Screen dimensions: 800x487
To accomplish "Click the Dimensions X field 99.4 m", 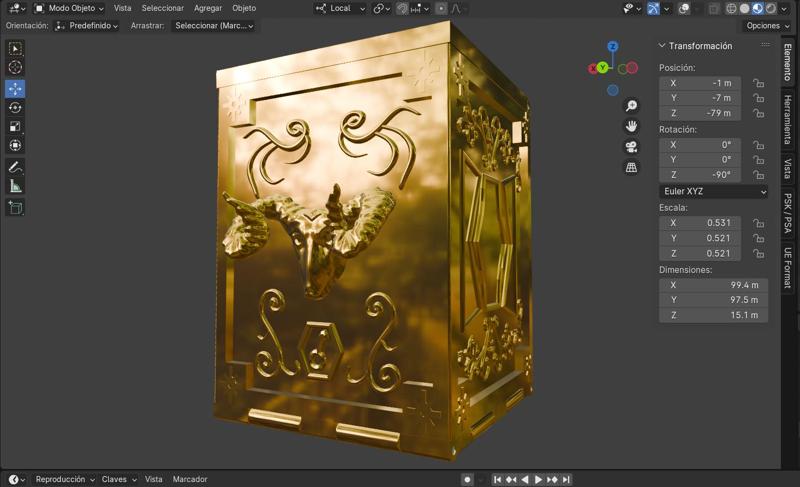I will pos(713,285).
